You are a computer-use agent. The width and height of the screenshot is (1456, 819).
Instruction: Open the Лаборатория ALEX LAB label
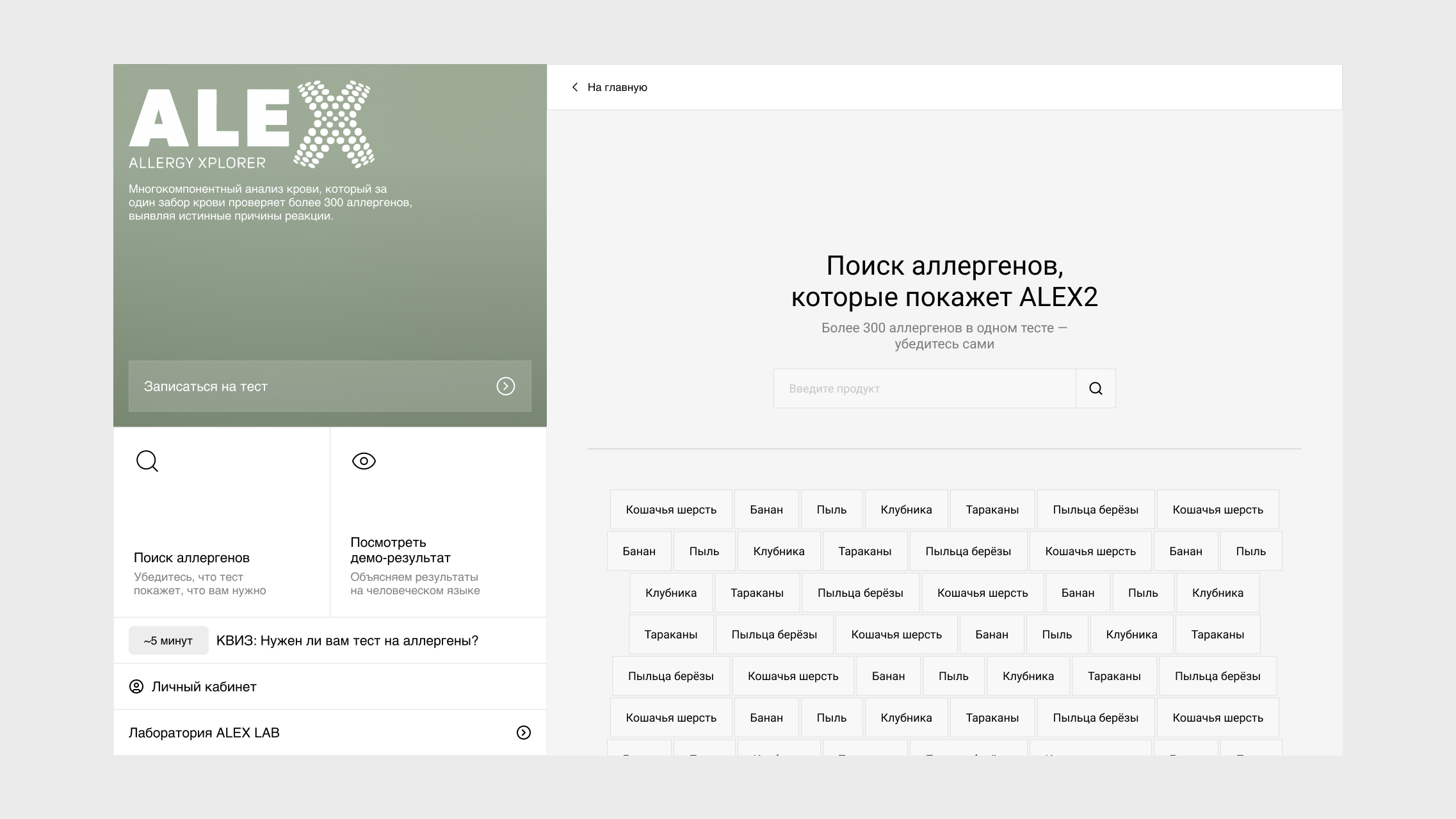tap(204, 733)
